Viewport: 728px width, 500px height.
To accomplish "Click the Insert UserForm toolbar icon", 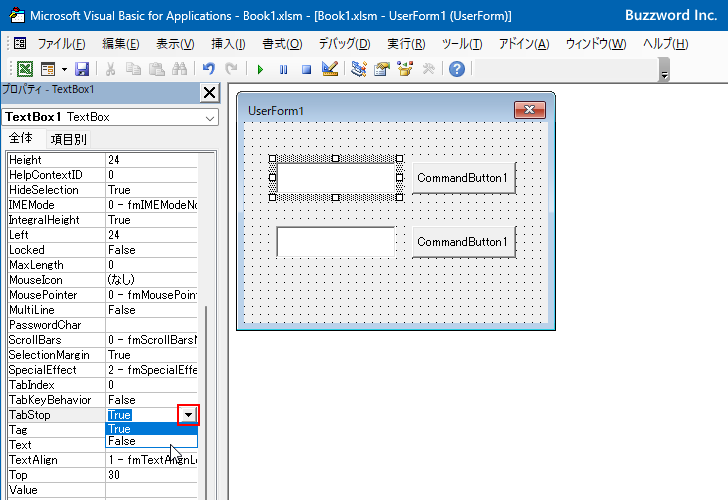I will 48,69.
